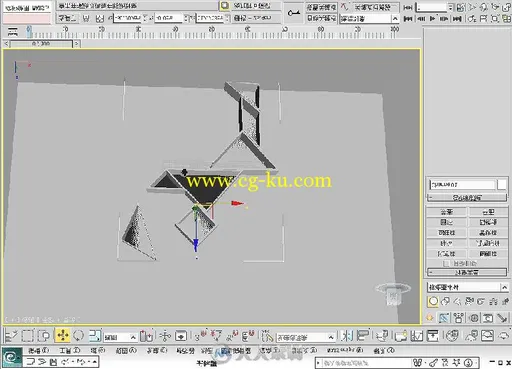Toggle the Window/Crossing selection mode
512x369 pixels.
coord(44,335)
